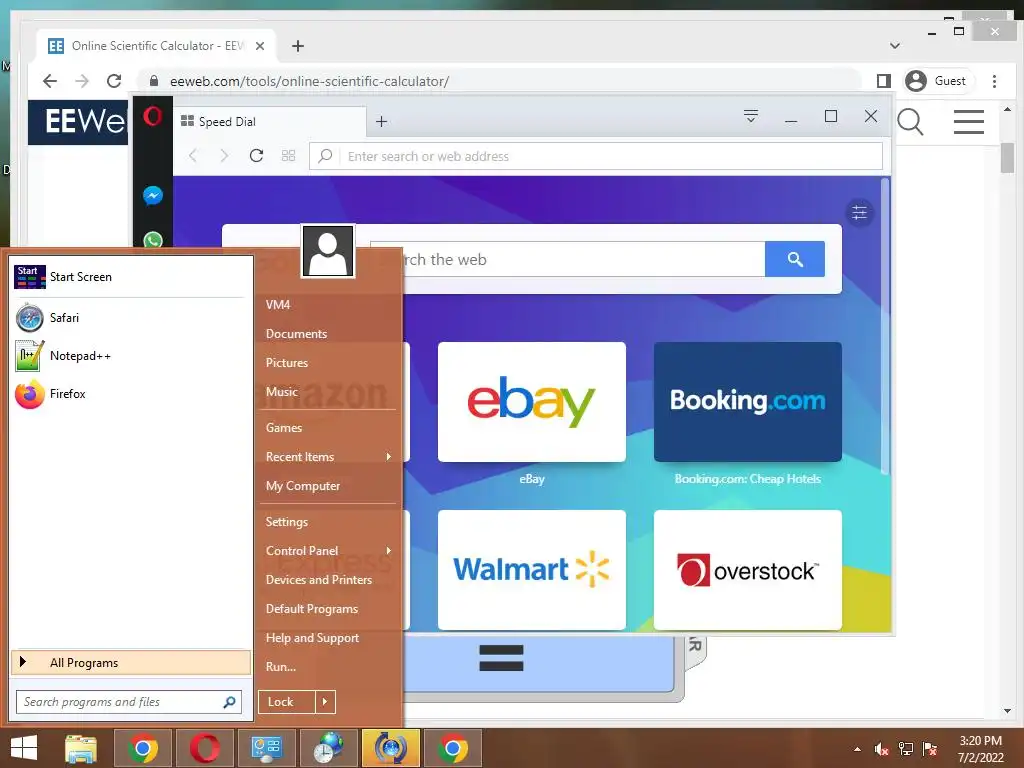Open the globe clock taskbar icon

(x=328, y=748)
